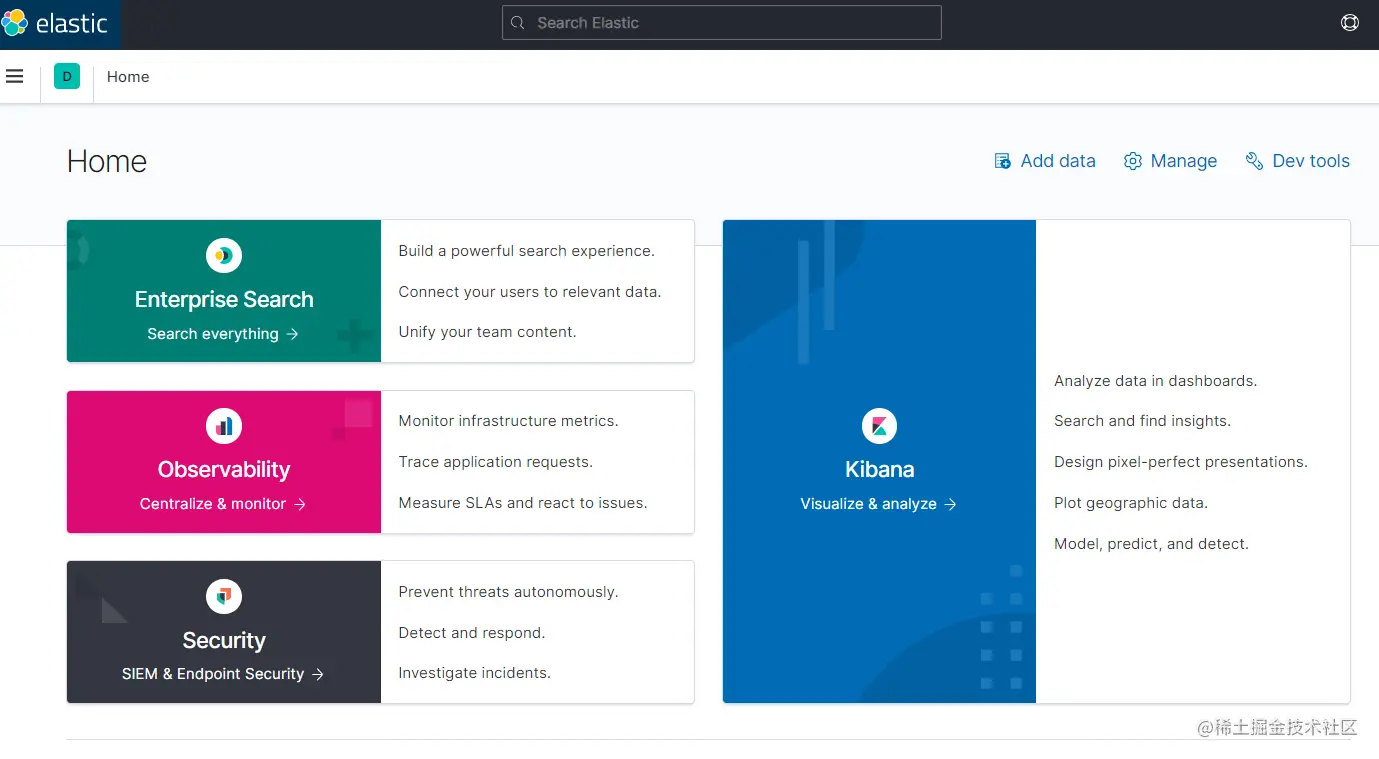Open the hamburger navigation menu
Image resolution: width=1379 pixels, height=759 pixels.
(x=14, y=76)
